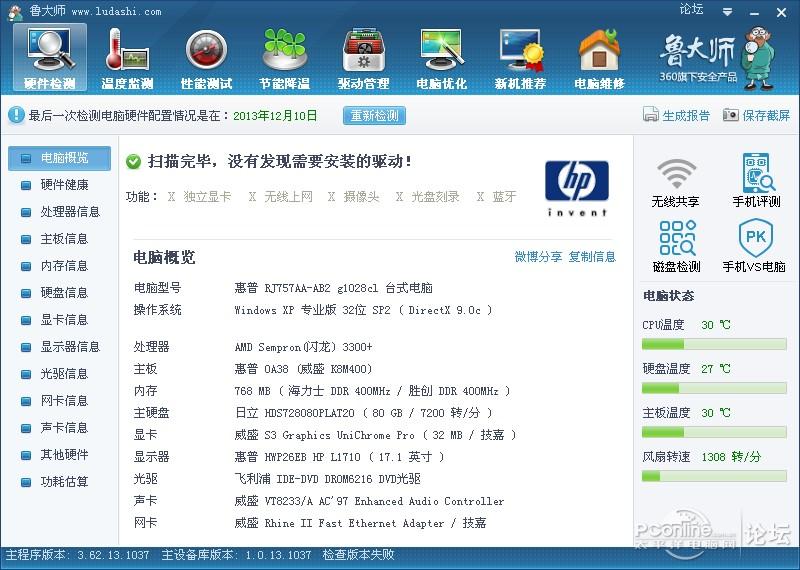
Task: Click the blue info exclamation icon
Action: [16, 115]
